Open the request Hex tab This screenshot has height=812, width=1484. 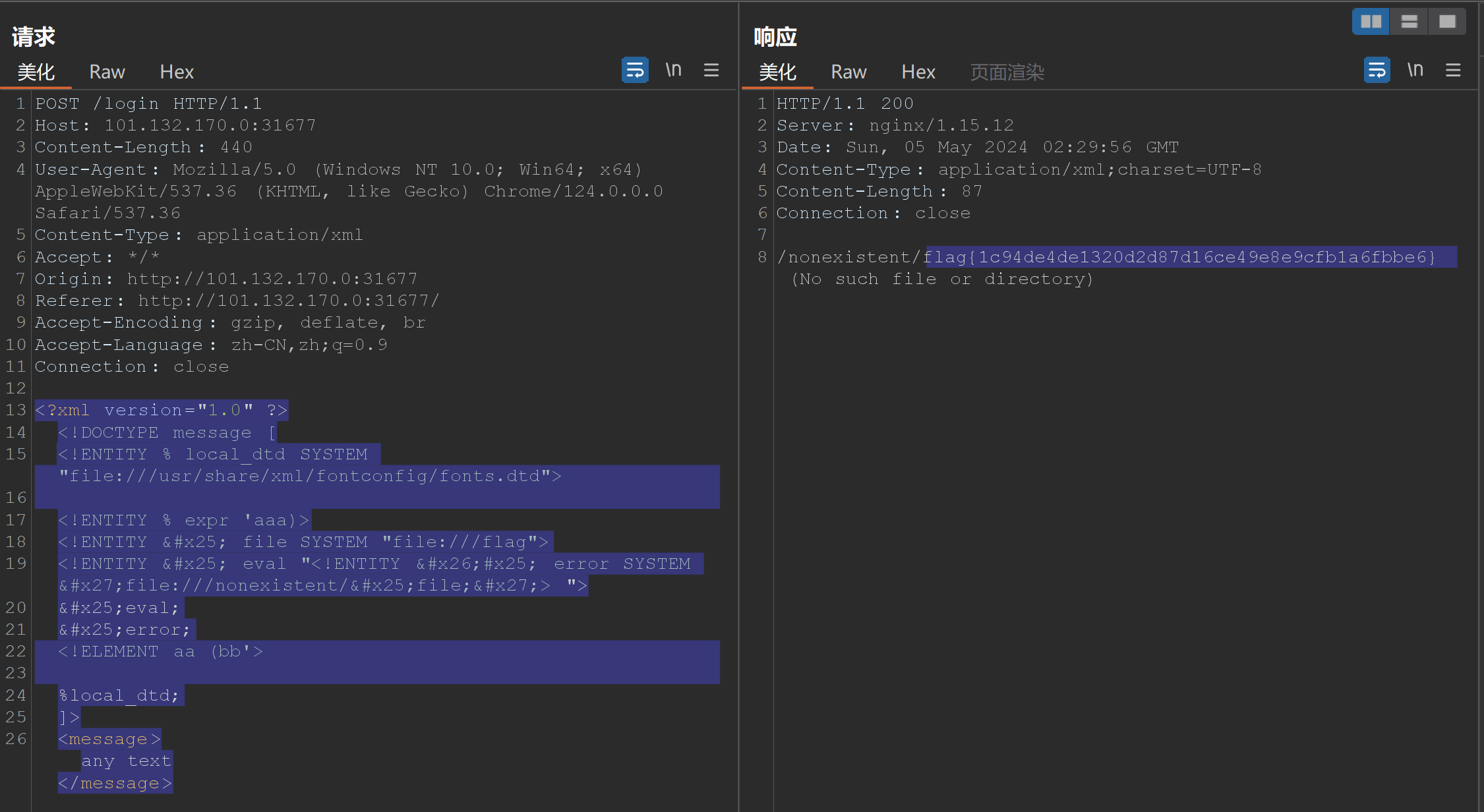177,72
